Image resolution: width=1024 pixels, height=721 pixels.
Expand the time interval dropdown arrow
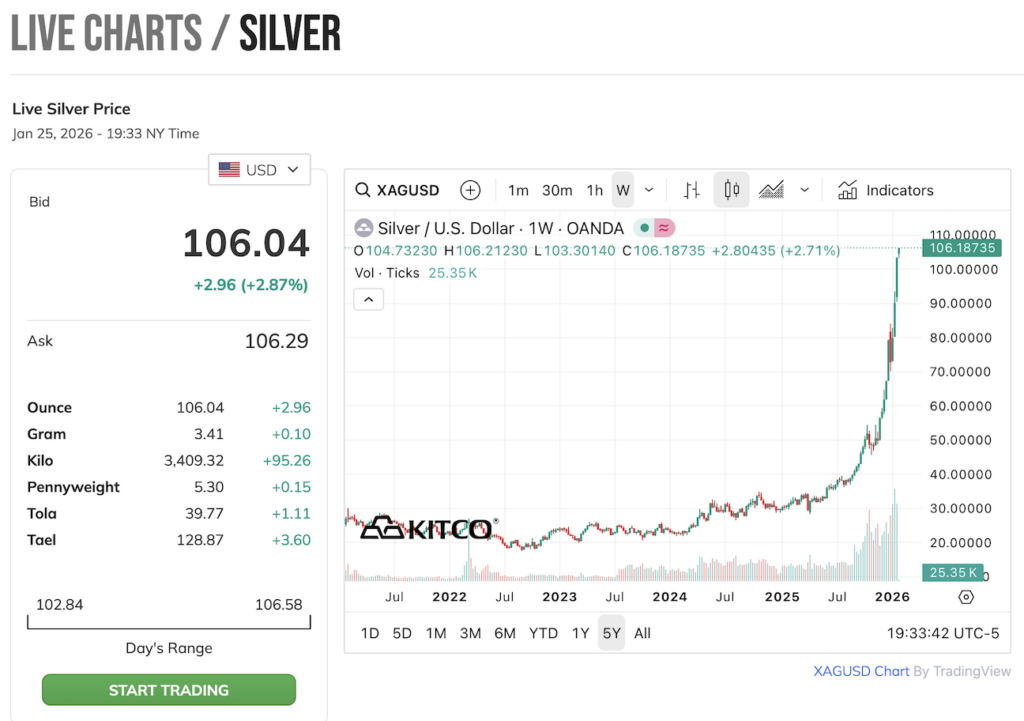click(649, 190)
